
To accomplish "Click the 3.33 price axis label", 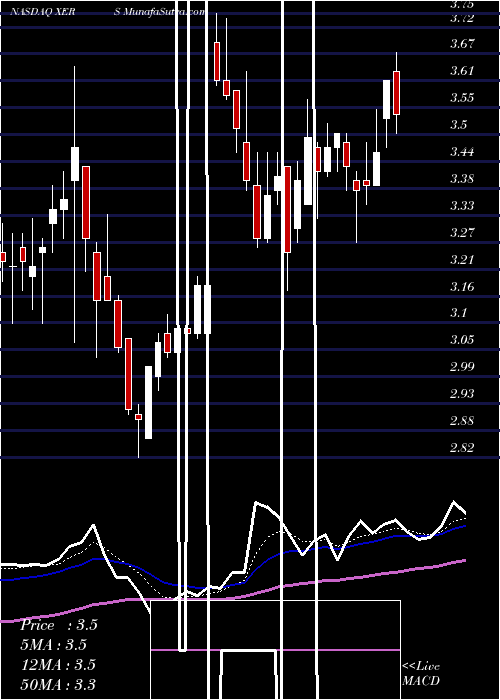I will [462, 205].
